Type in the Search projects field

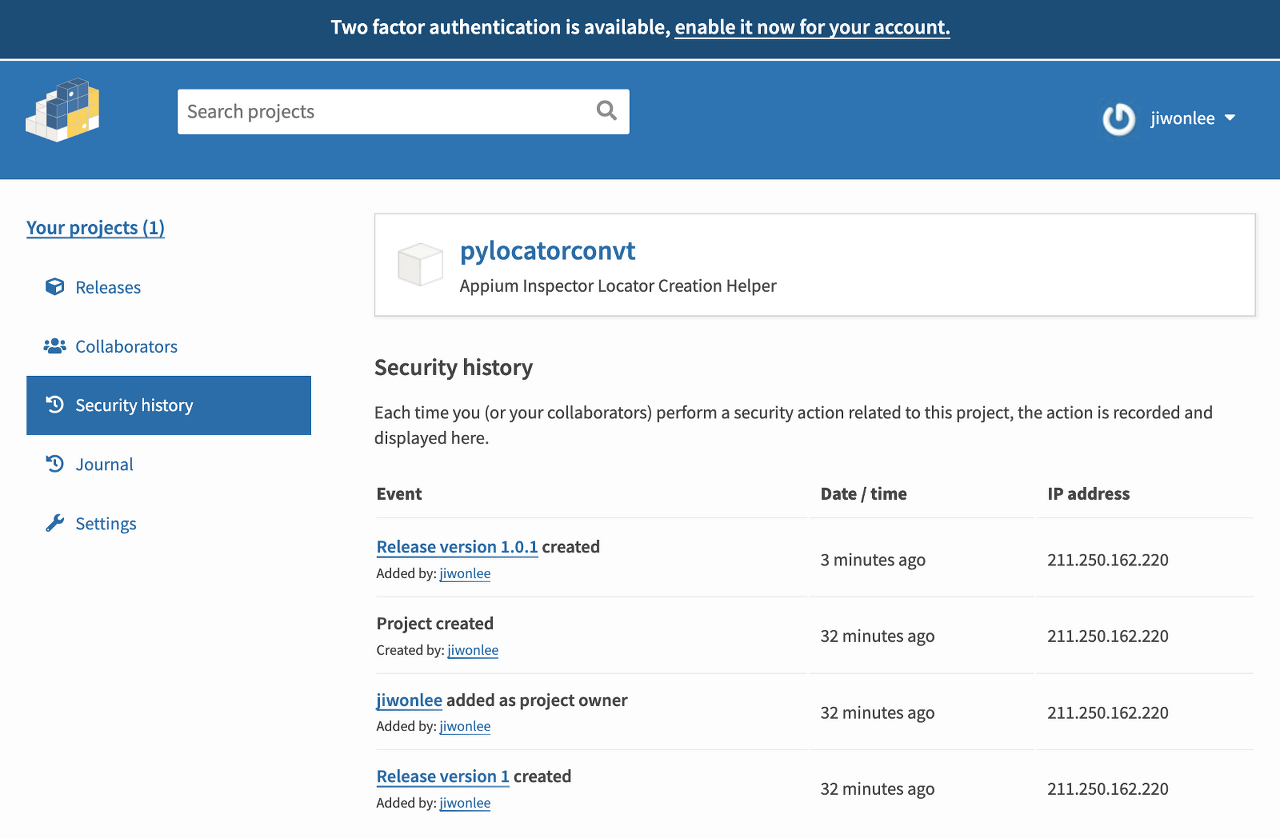(385, 111)
